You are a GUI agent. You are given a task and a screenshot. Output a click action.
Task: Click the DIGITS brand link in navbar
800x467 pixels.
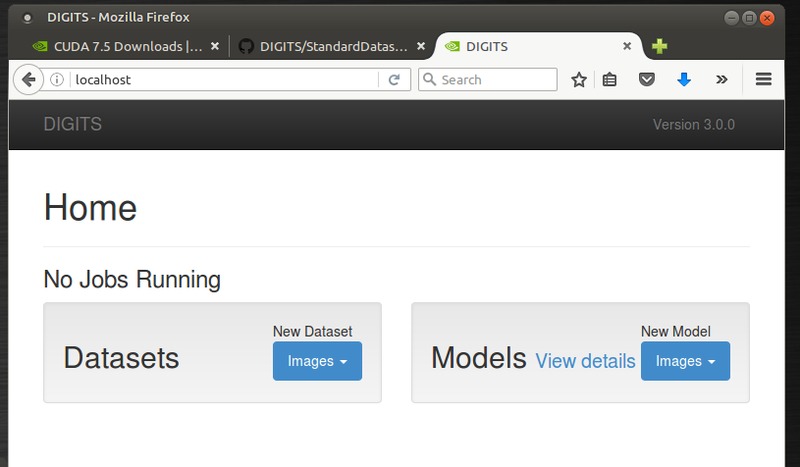(72, 125)
